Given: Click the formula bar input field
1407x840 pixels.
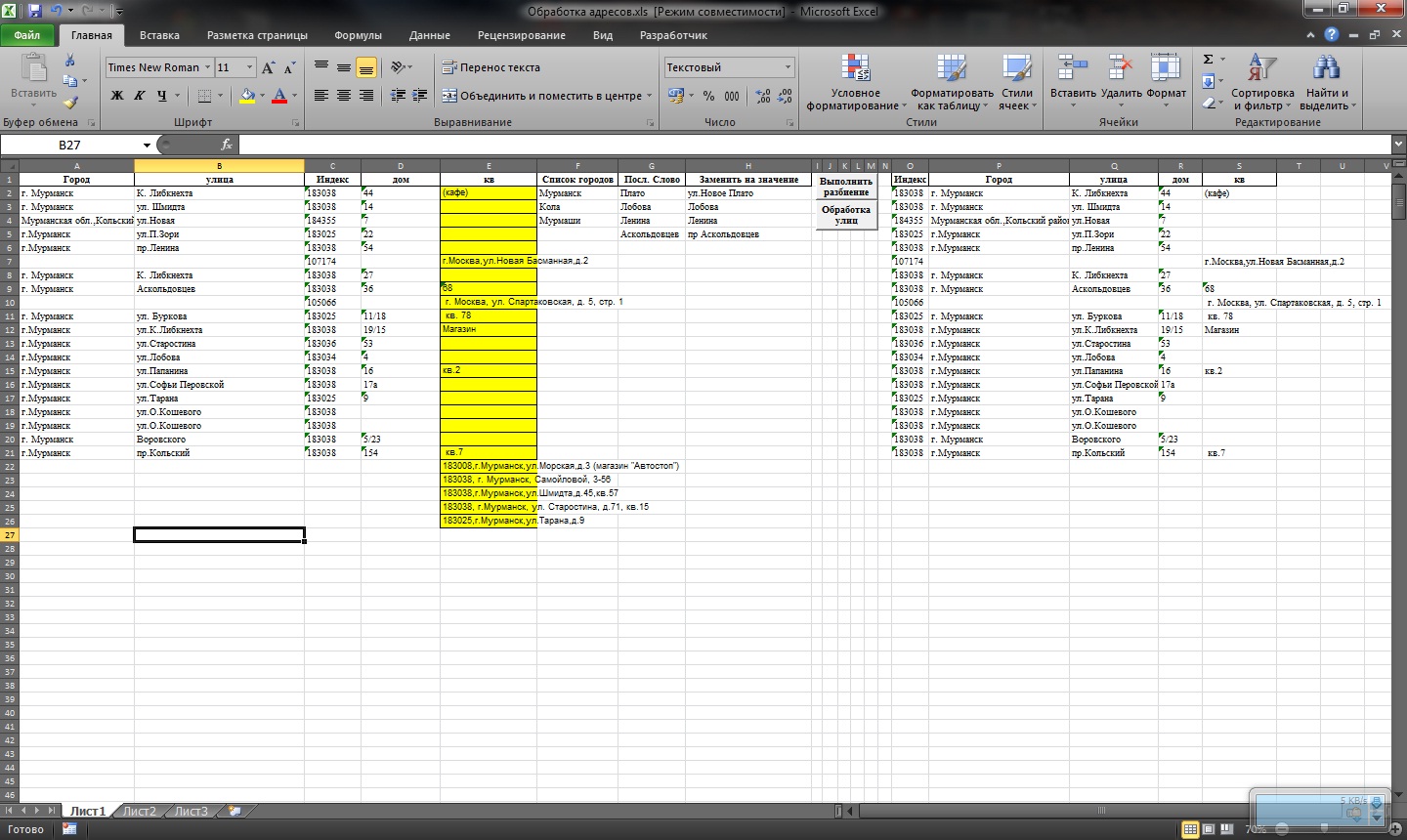Looking at the screenshot, I should click(813, 145).
